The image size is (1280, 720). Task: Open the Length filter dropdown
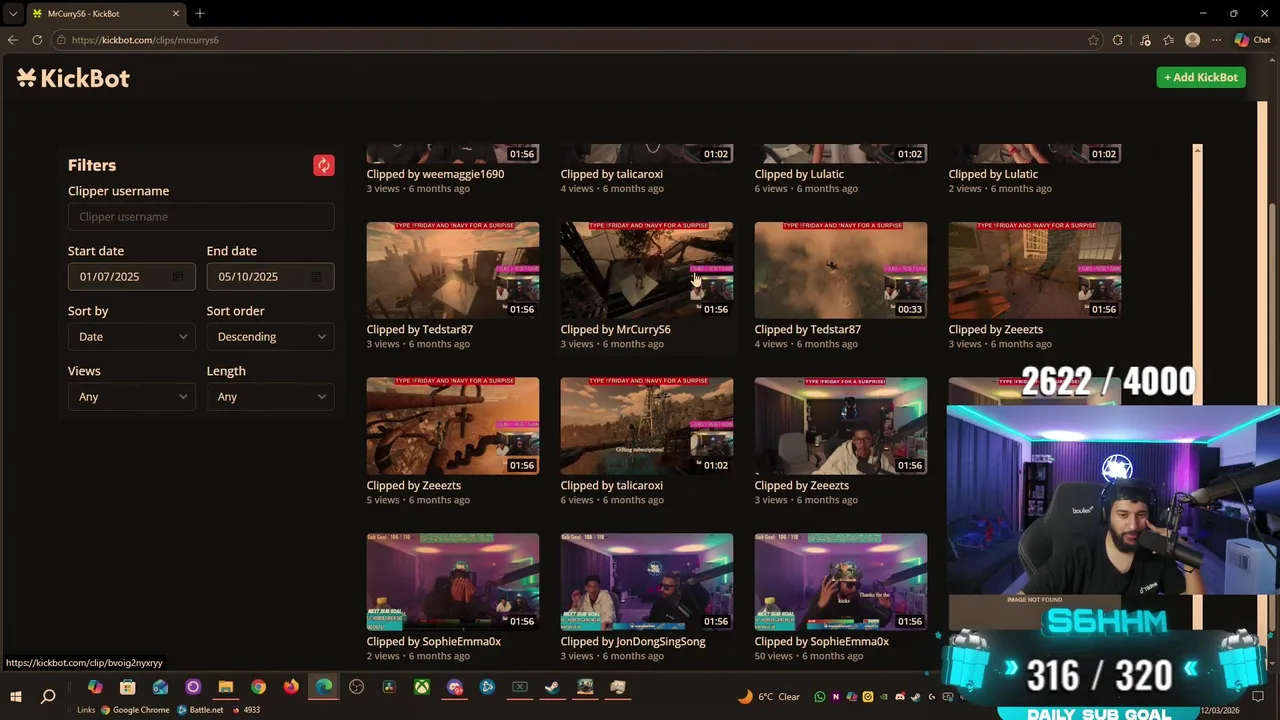(x=270, y=397)
